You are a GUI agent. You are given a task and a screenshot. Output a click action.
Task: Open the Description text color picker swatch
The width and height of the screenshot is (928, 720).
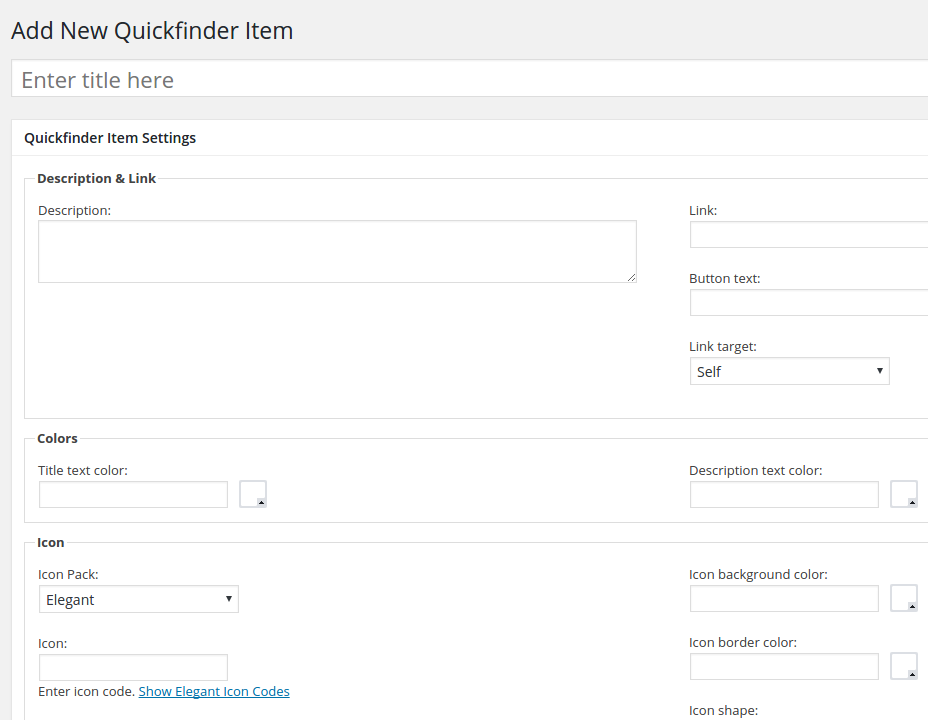[904, 495]
